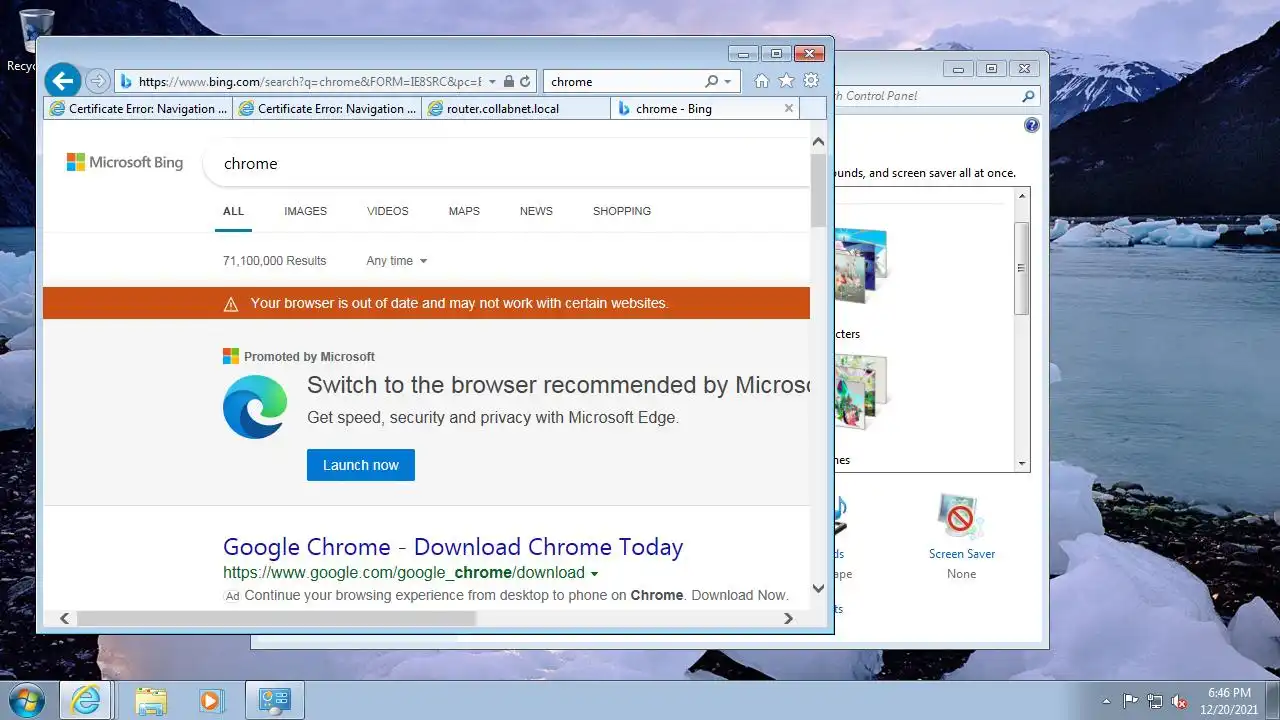Refresh the Bing page

[x=525, y=82]
